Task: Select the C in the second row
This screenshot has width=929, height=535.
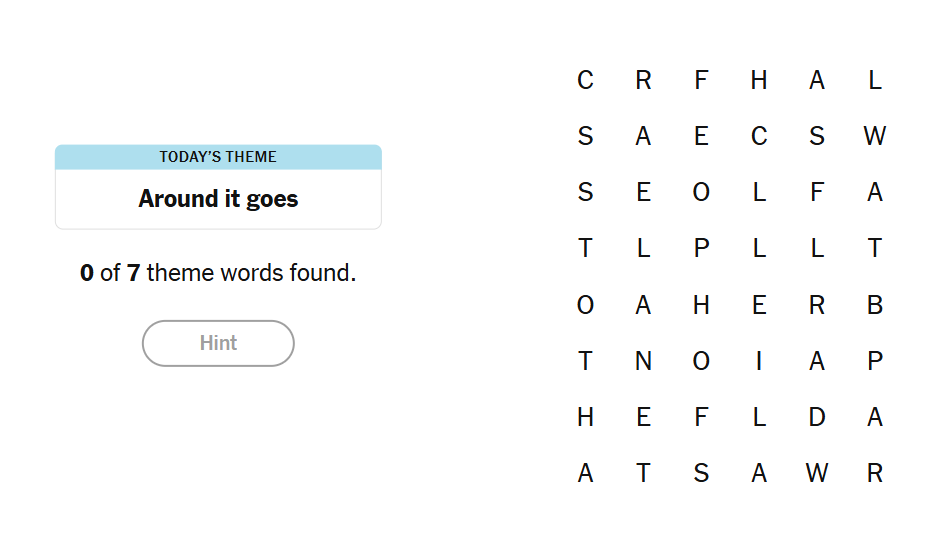Action: coord(759,137)
